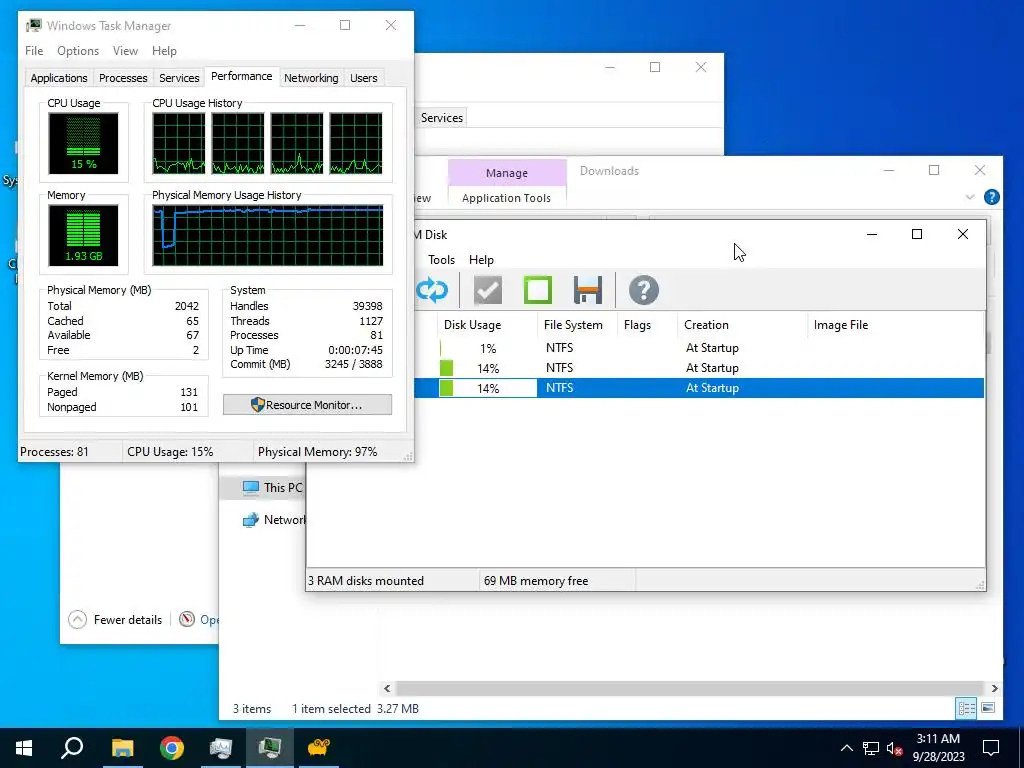Click the gray checkmark icon in RAM Disk toolbar

tap(488, 290)
